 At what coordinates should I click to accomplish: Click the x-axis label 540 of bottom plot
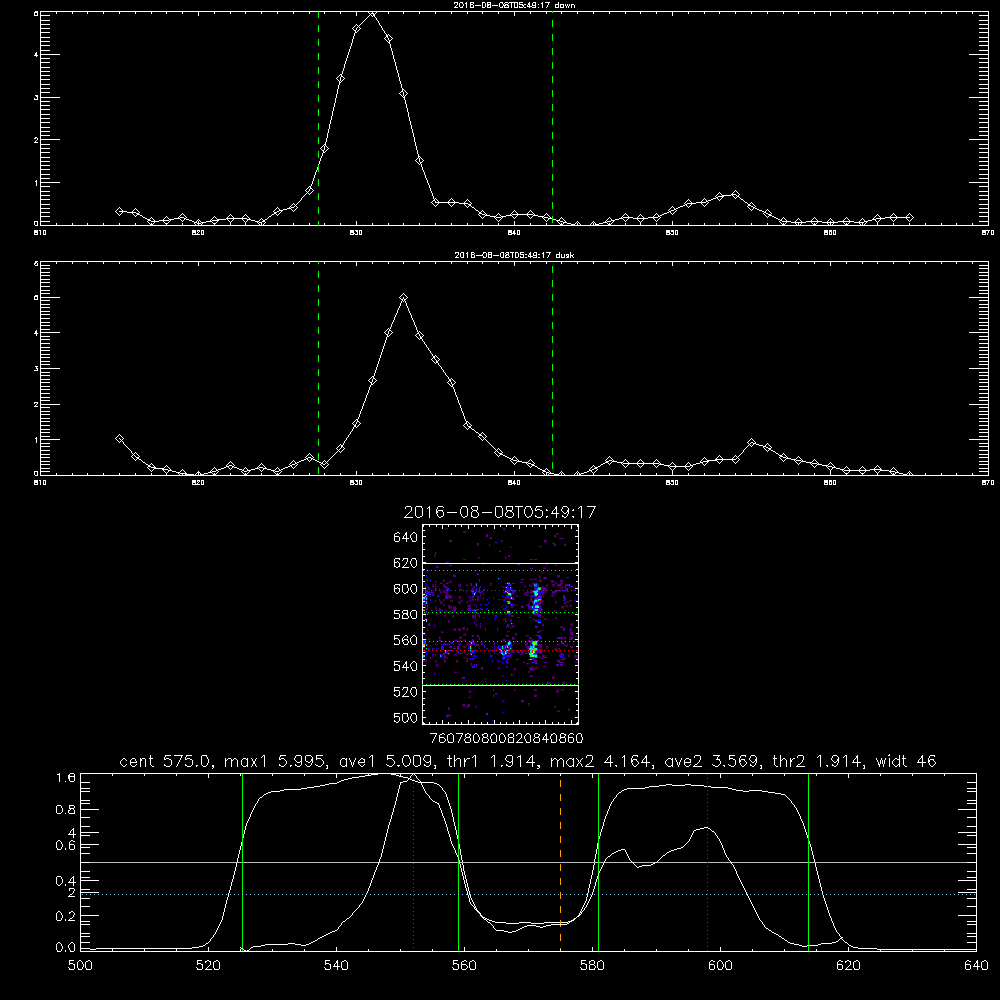[335, 966]
